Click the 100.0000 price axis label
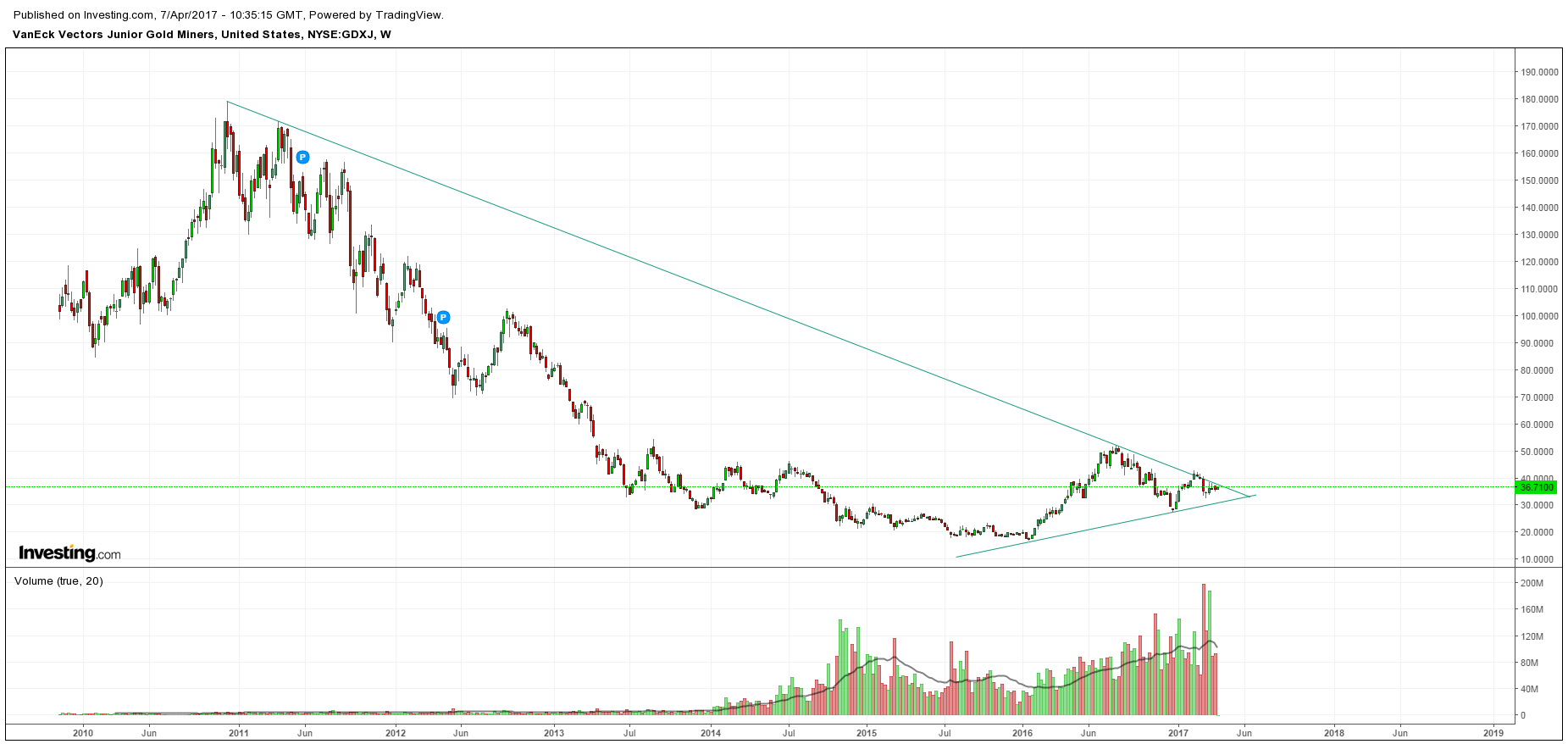The image size is (1568, 744). [1539, 316]
